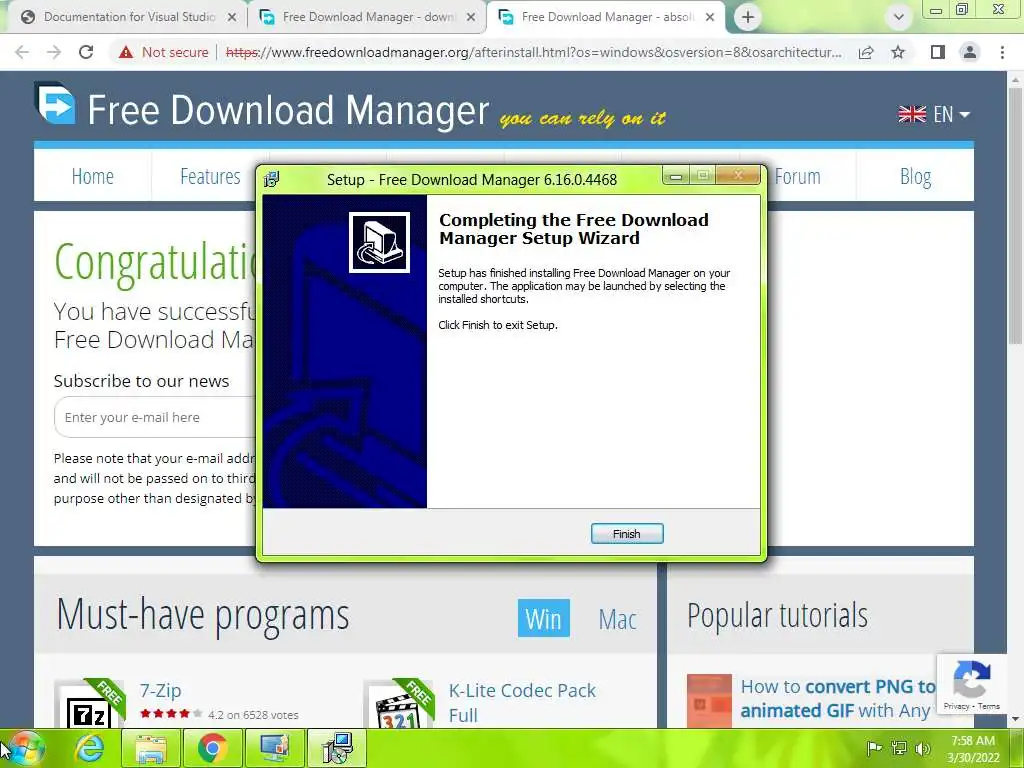Image resolution: width=1024 pixels, height=768 pixels.
Task: Click the 'you can rely on it' slogan
Action: [582, 118]
